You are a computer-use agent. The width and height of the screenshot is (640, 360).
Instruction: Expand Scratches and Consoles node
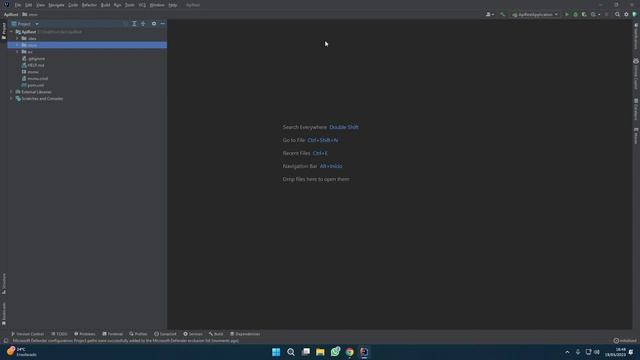11,98
